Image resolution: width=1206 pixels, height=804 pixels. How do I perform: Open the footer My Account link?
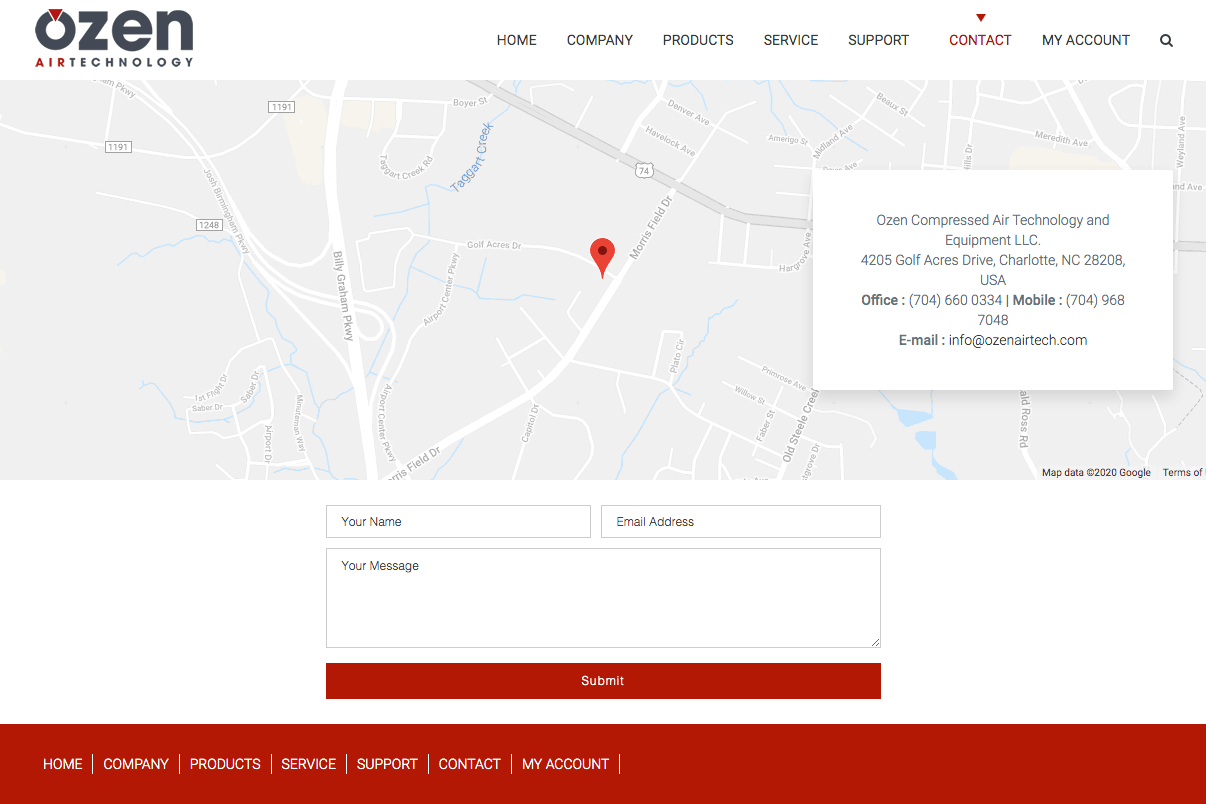pyautogui.click(x=565, y=764)
